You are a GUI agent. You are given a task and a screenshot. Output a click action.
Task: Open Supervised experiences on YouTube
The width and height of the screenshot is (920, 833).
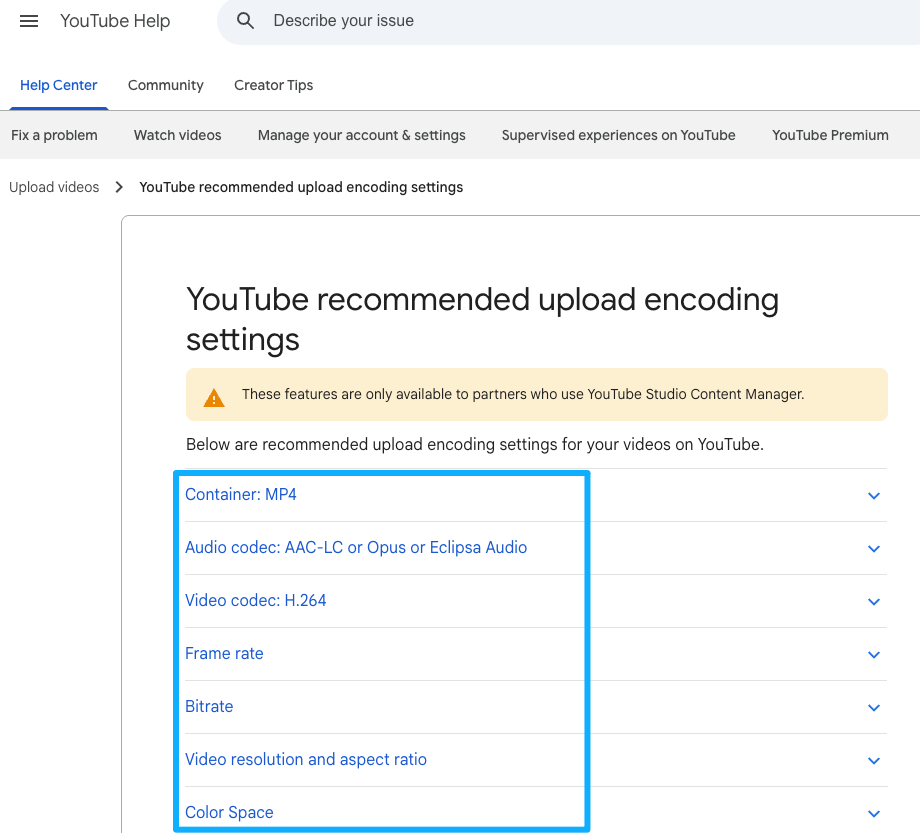click(618, 136)
